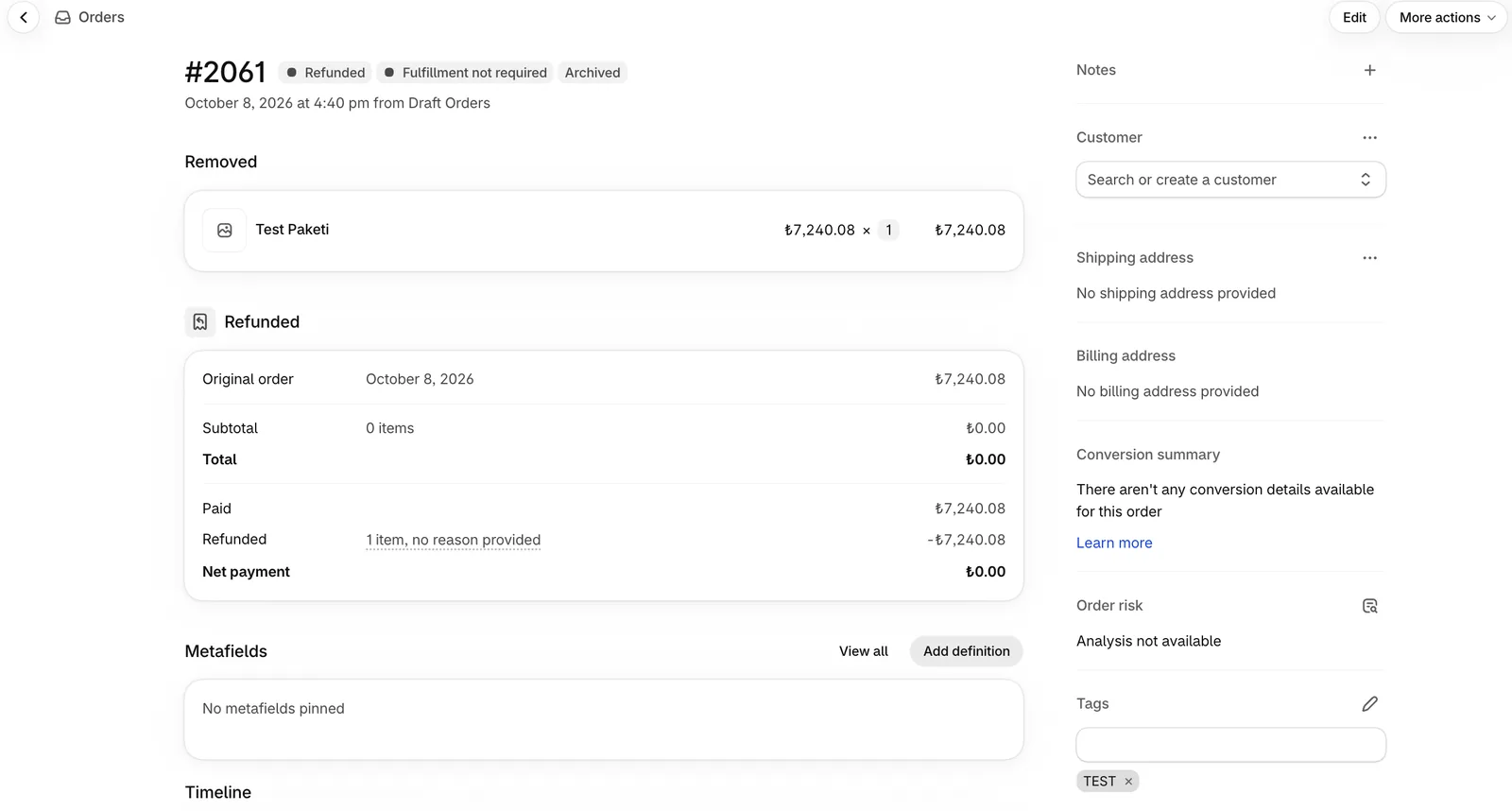Click refund reason '1 item, no reason provided'
This screenshot has width=1512, height=811.
454,541
